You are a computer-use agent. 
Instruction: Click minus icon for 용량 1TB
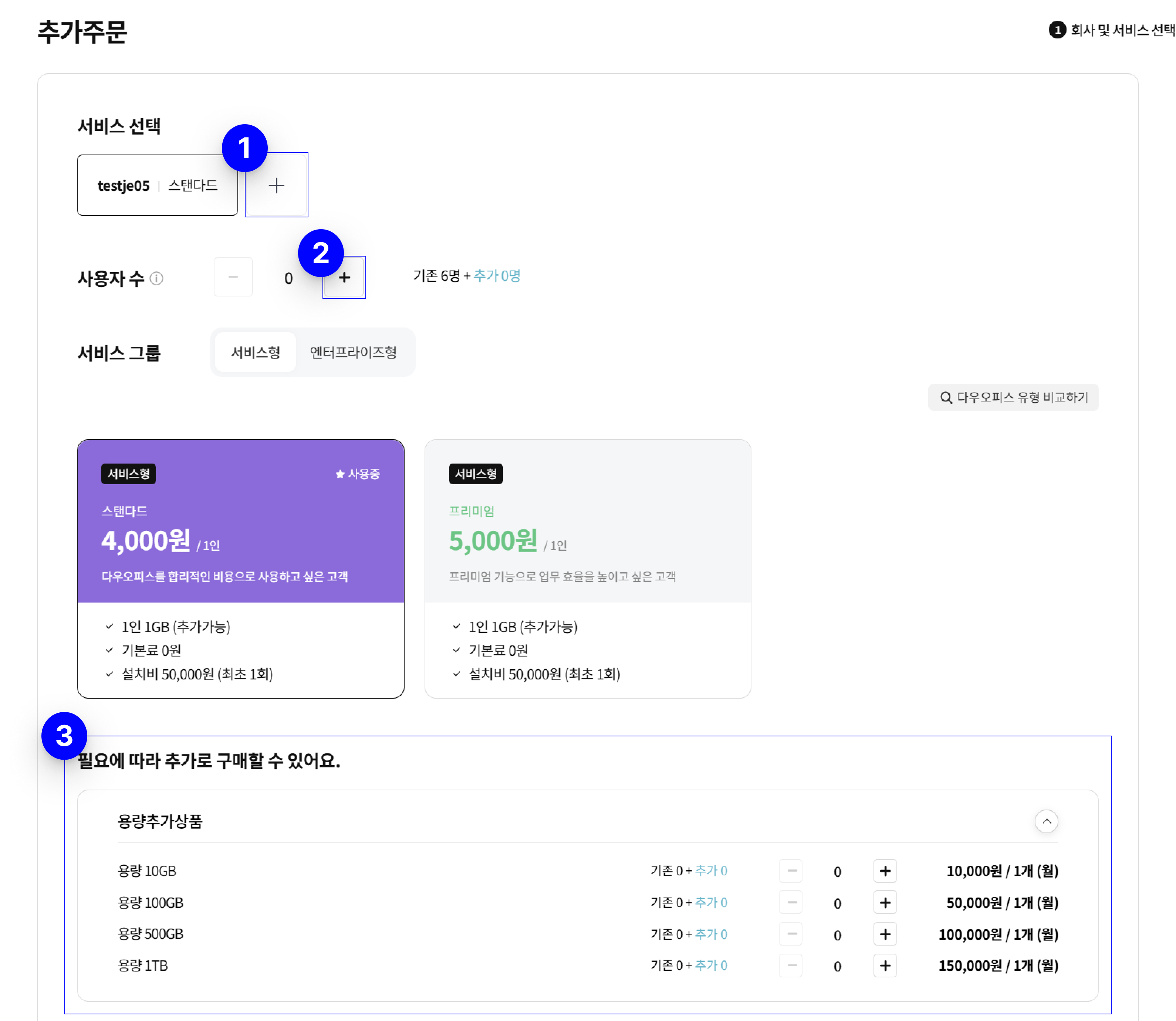pyautogui.click(x=791, y=965)
